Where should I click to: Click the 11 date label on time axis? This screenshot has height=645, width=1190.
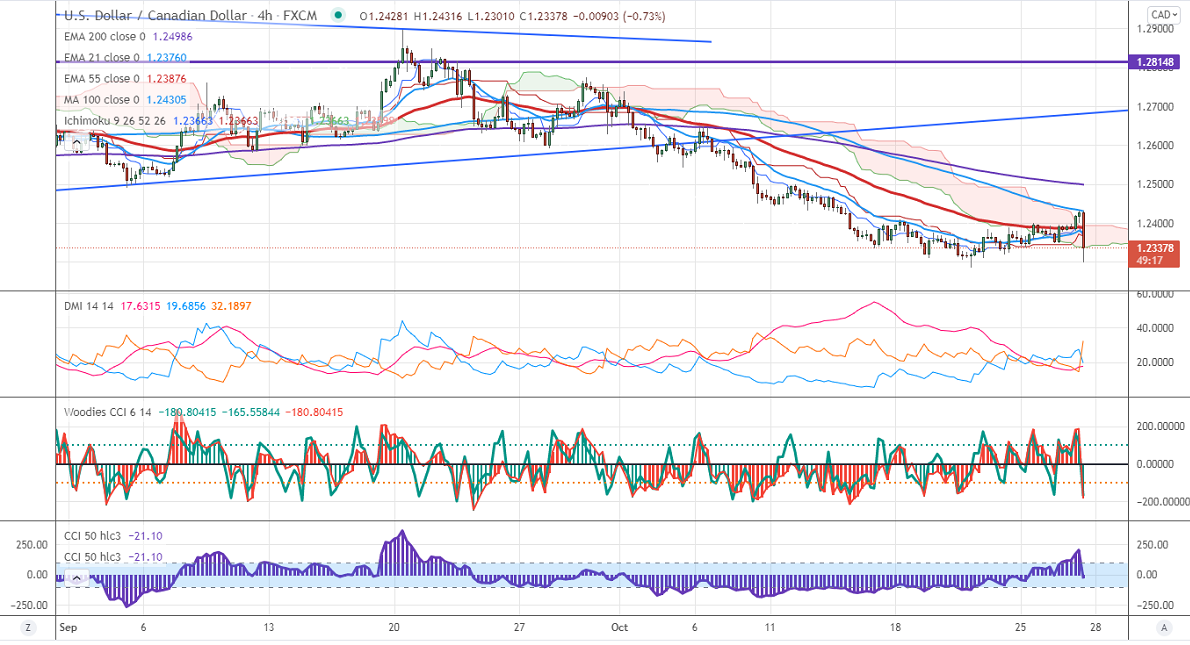pos(770,628)
